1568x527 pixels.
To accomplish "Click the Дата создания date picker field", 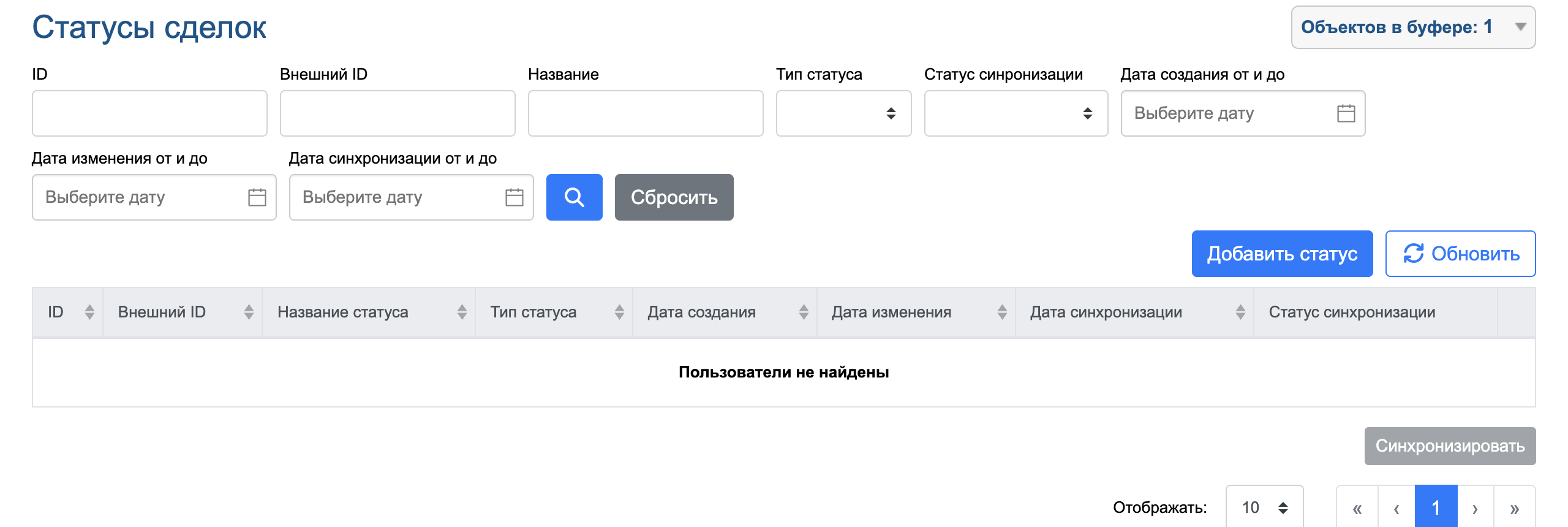I will [1243, 113].
